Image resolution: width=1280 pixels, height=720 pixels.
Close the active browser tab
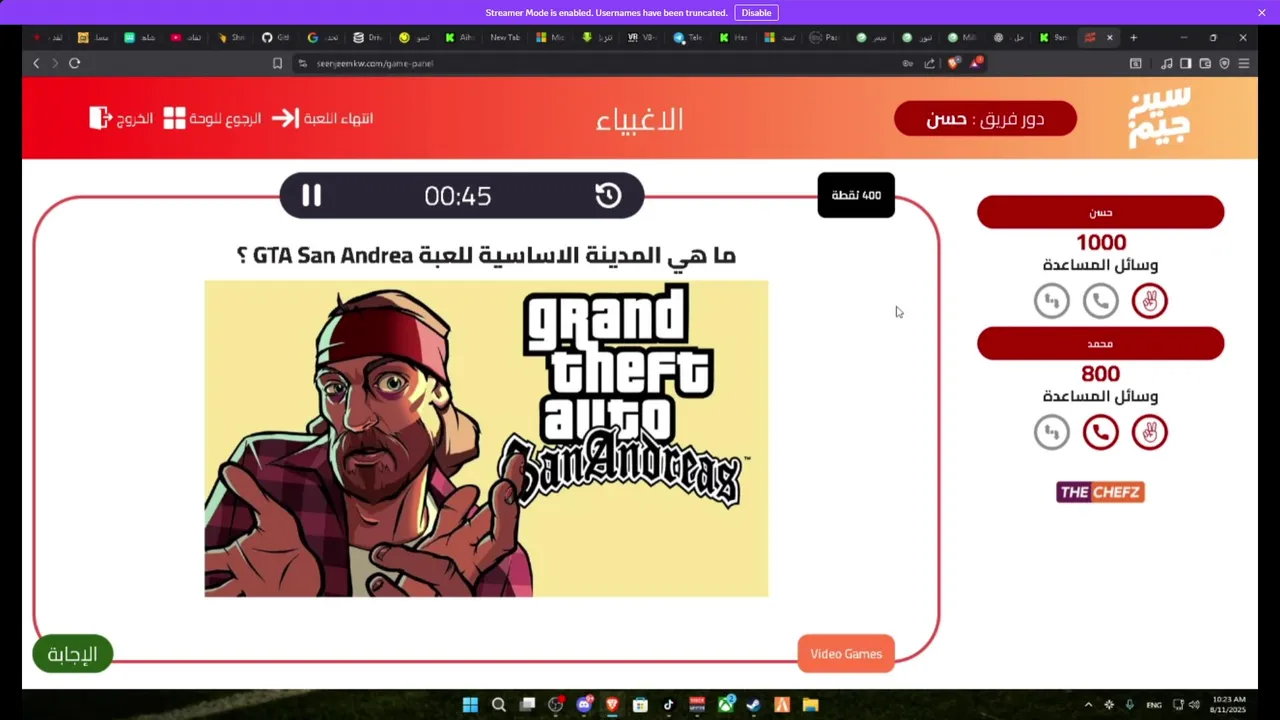click(x=1109, y=37)
